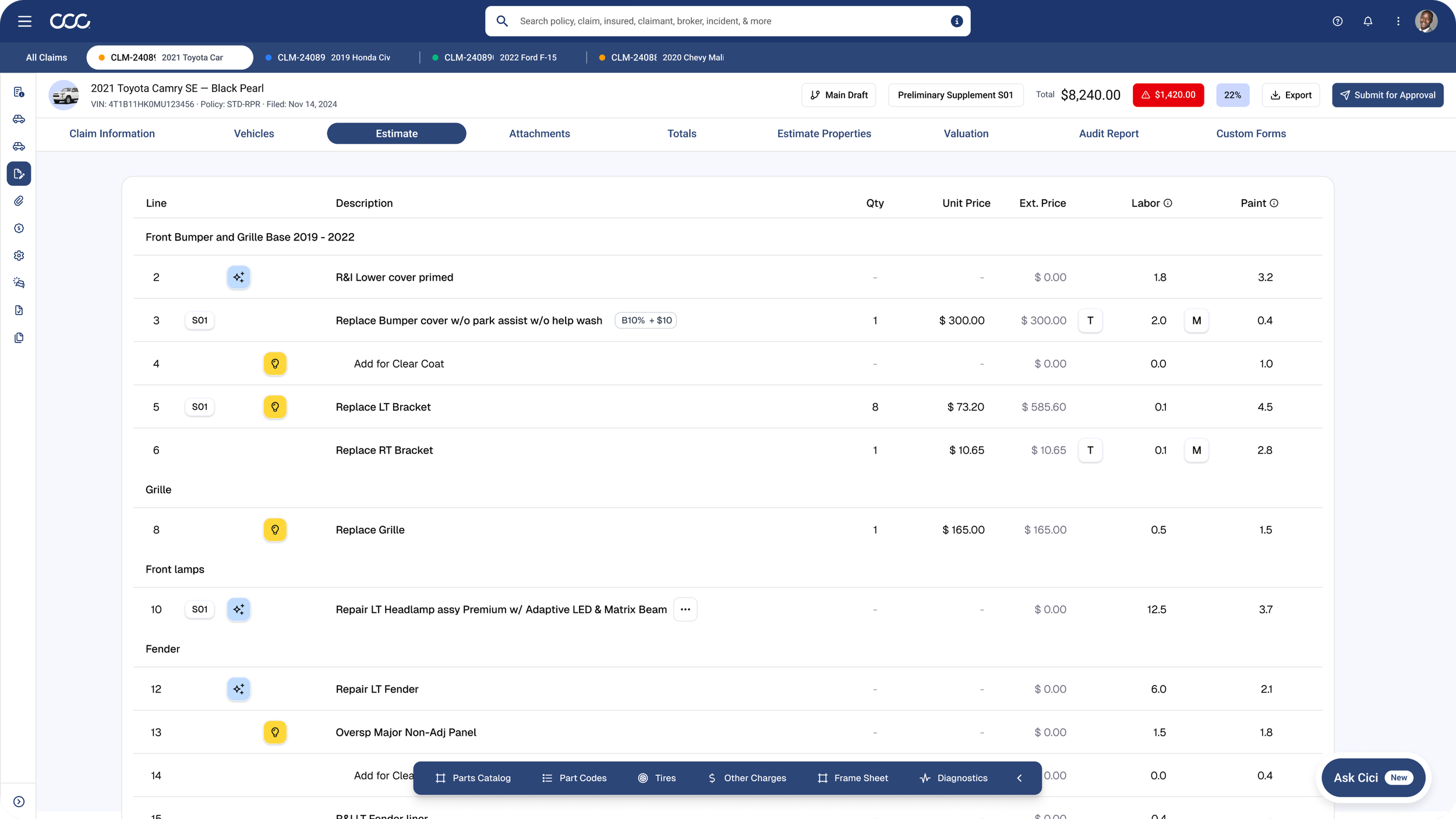Click the S01 badge on line 3
The width and height of the screenshot is (1456, 819).
click(x=200, y=320)
